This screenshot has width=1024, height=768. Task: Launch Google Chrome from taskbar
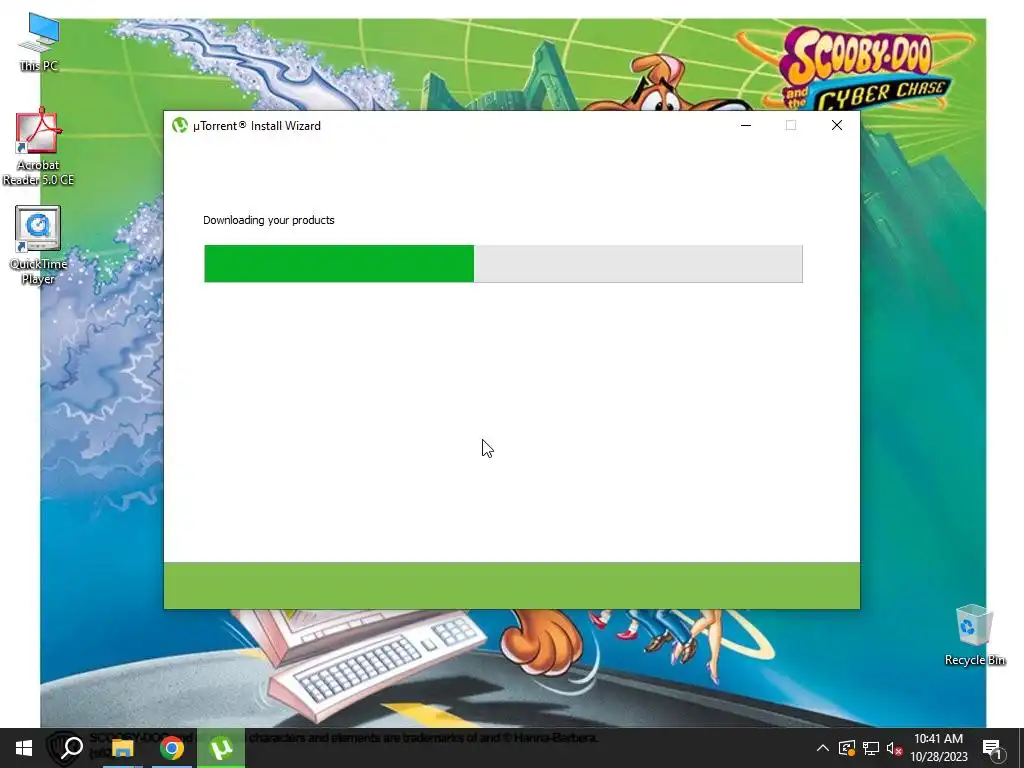click(172, 748)
